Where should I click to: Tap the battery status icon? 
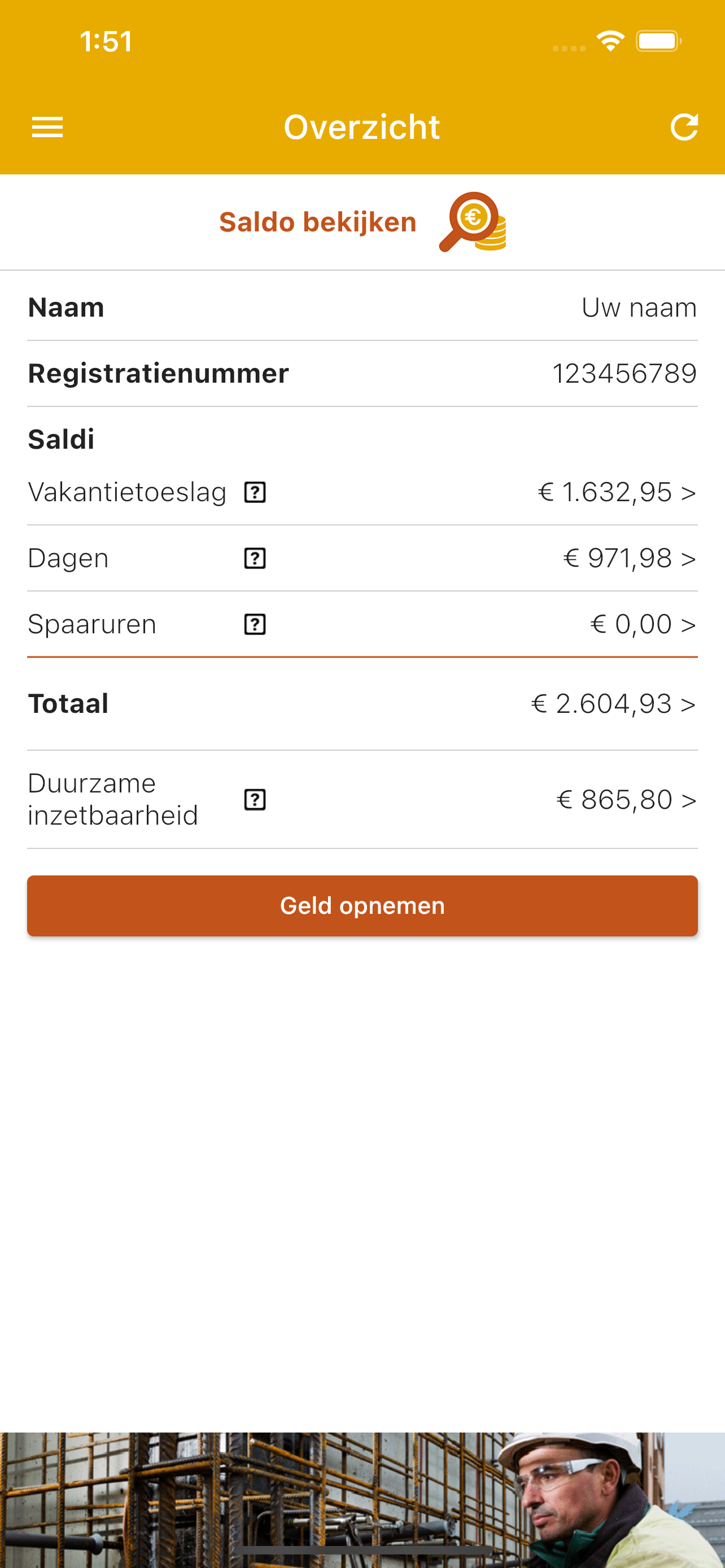658,41
